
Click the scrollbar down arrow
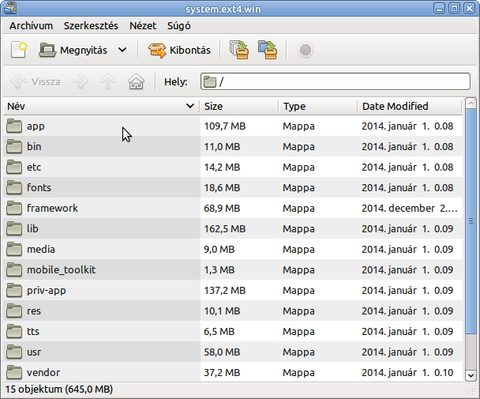tap(471, 376)
